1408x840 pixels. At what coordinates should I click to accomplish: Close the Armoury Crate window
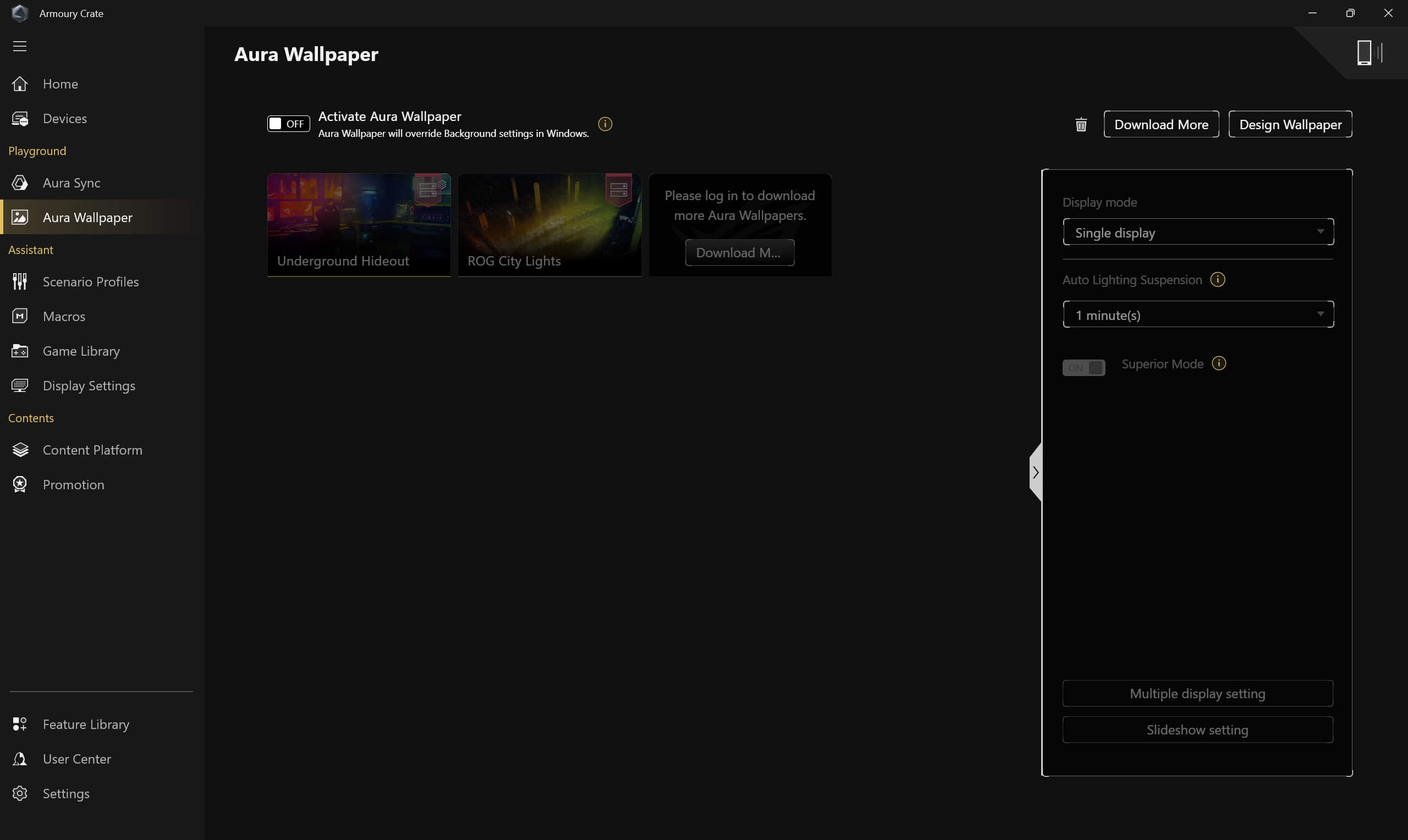coord(1388,13)
